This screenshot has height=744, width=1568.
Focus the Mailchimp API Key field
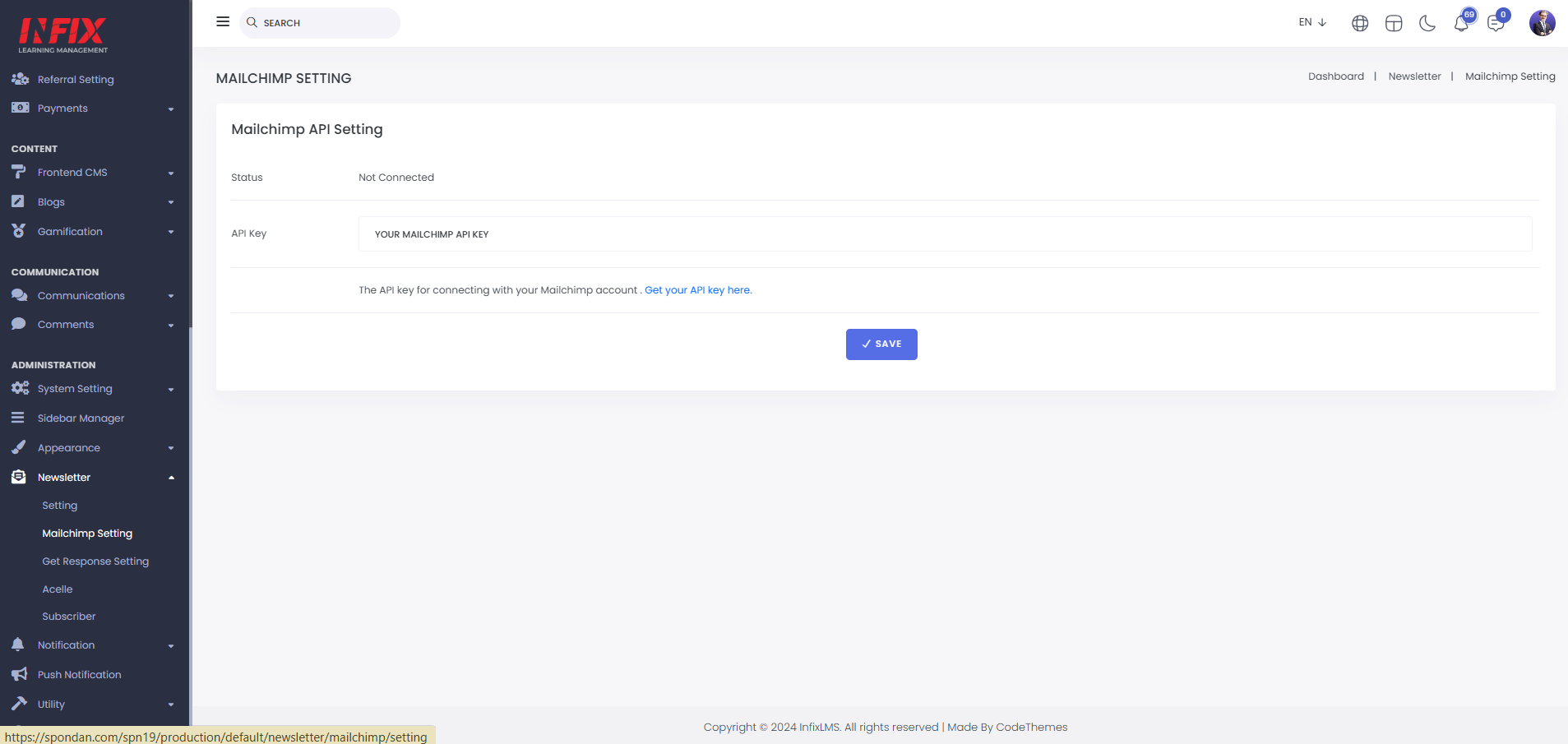946,234
